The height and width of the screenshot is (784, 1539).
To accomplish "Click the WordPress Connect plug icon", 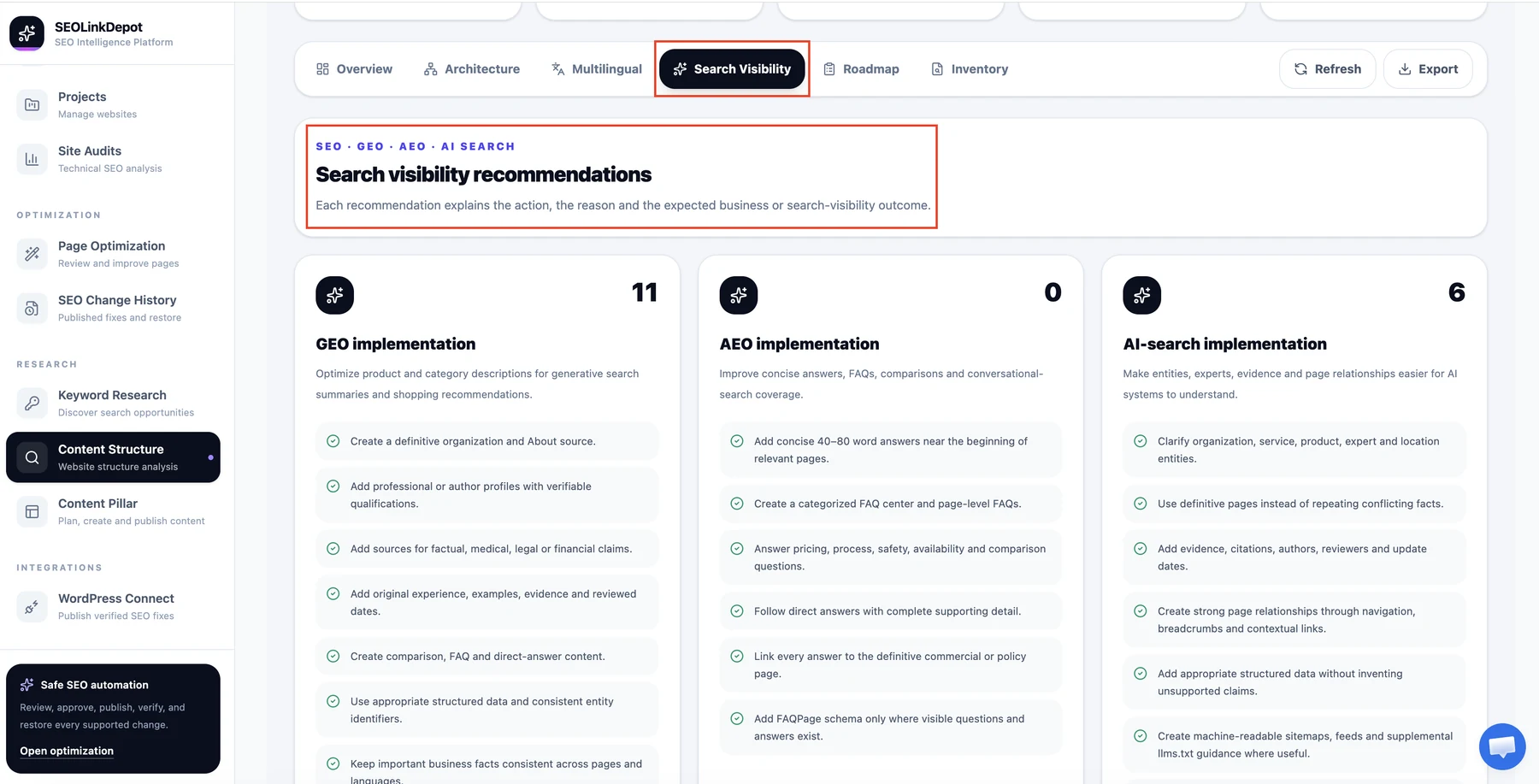I will pyautogui.click(x=32, y=606).
